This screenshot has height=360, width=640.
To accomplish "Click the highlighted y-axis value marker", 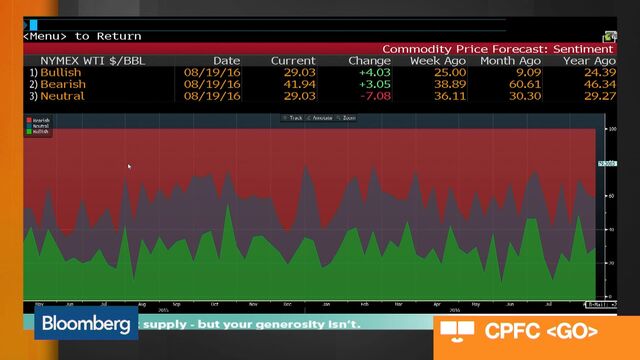I will 607,164.
